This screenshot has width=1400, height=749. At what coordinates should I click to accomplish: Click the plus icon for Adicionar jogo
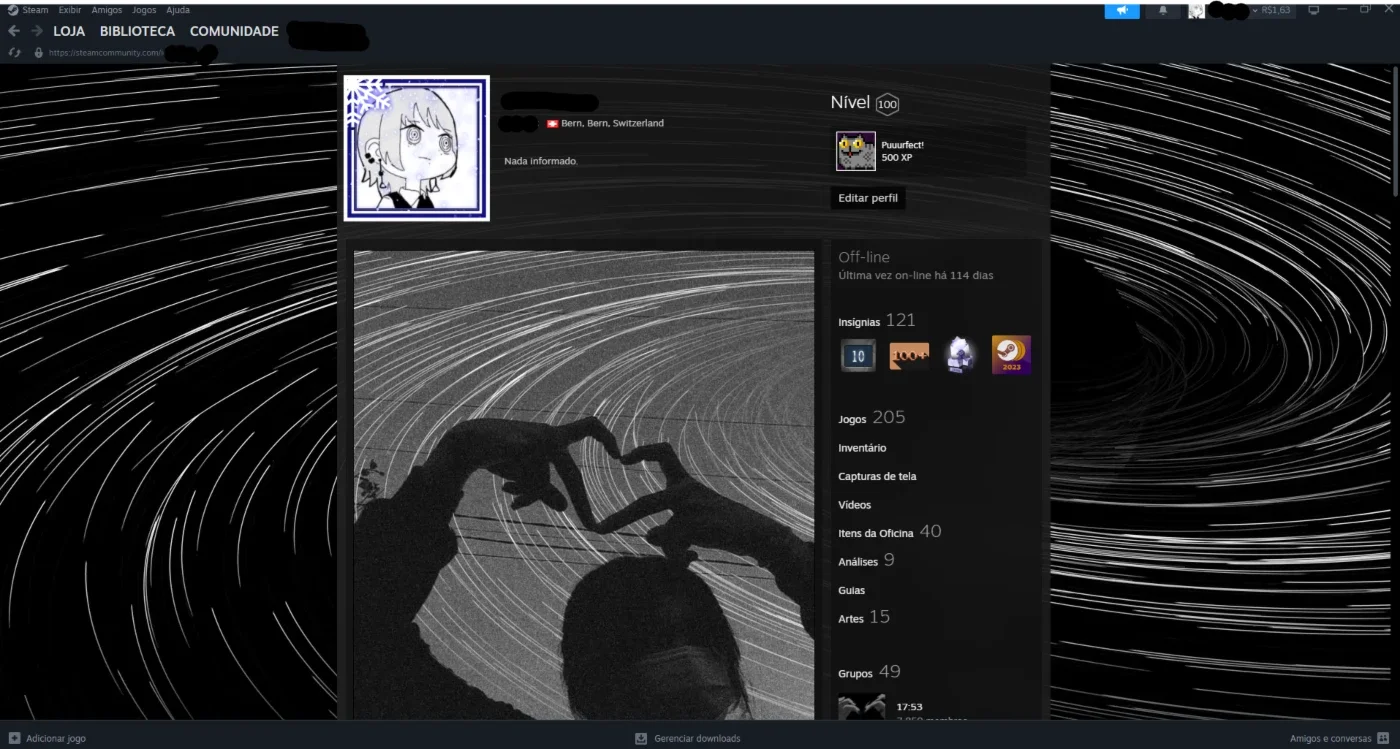[14, 738]
